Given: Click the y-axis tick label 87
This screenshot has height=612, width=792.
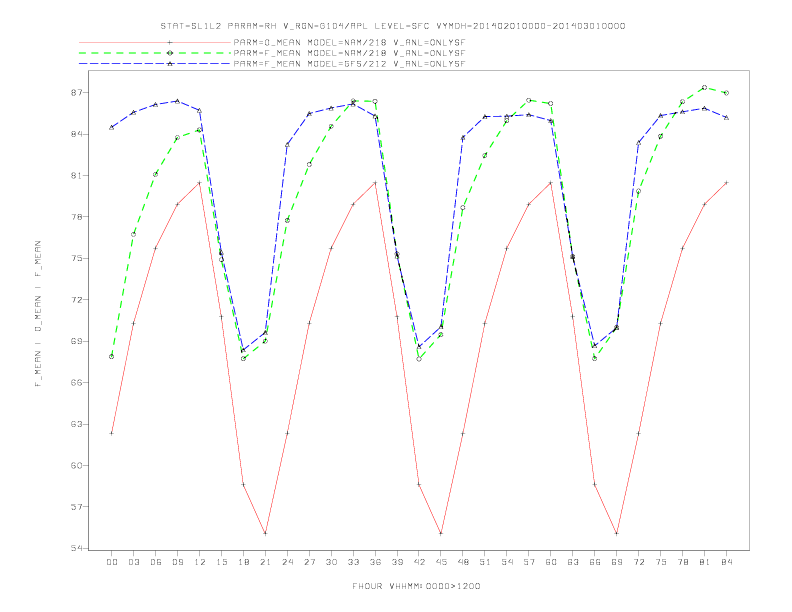Looking at the screenshot, I should [x=77, y=93].
